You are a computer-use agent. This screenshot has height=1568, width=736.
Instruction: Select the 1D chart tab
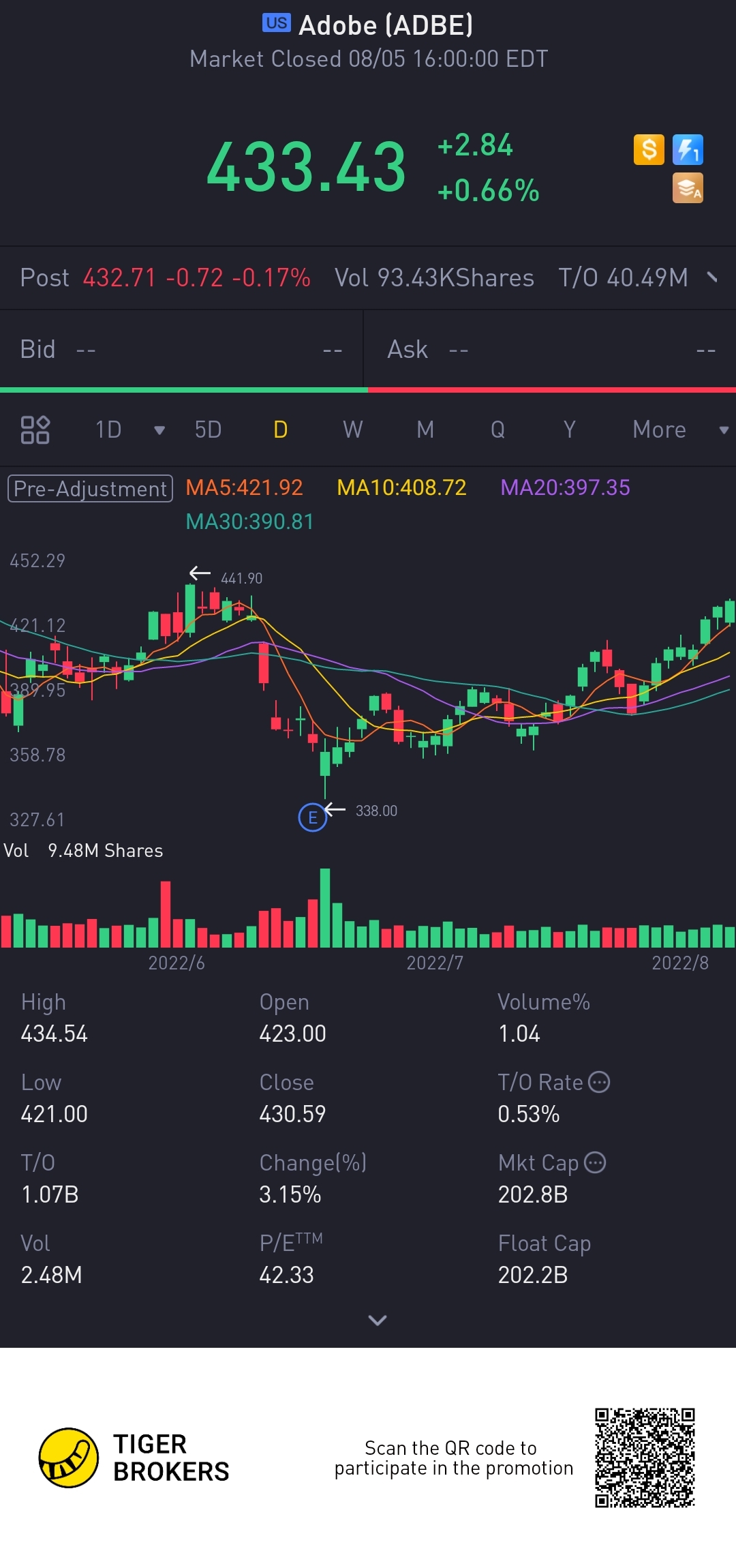(x=108, y=429)
